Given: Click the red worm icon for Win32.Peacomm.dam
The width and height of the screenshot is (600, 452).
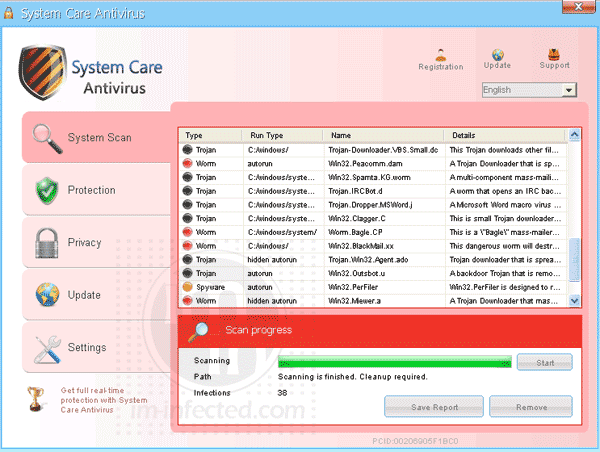Looking at the screenshot, I should [188, 163].
